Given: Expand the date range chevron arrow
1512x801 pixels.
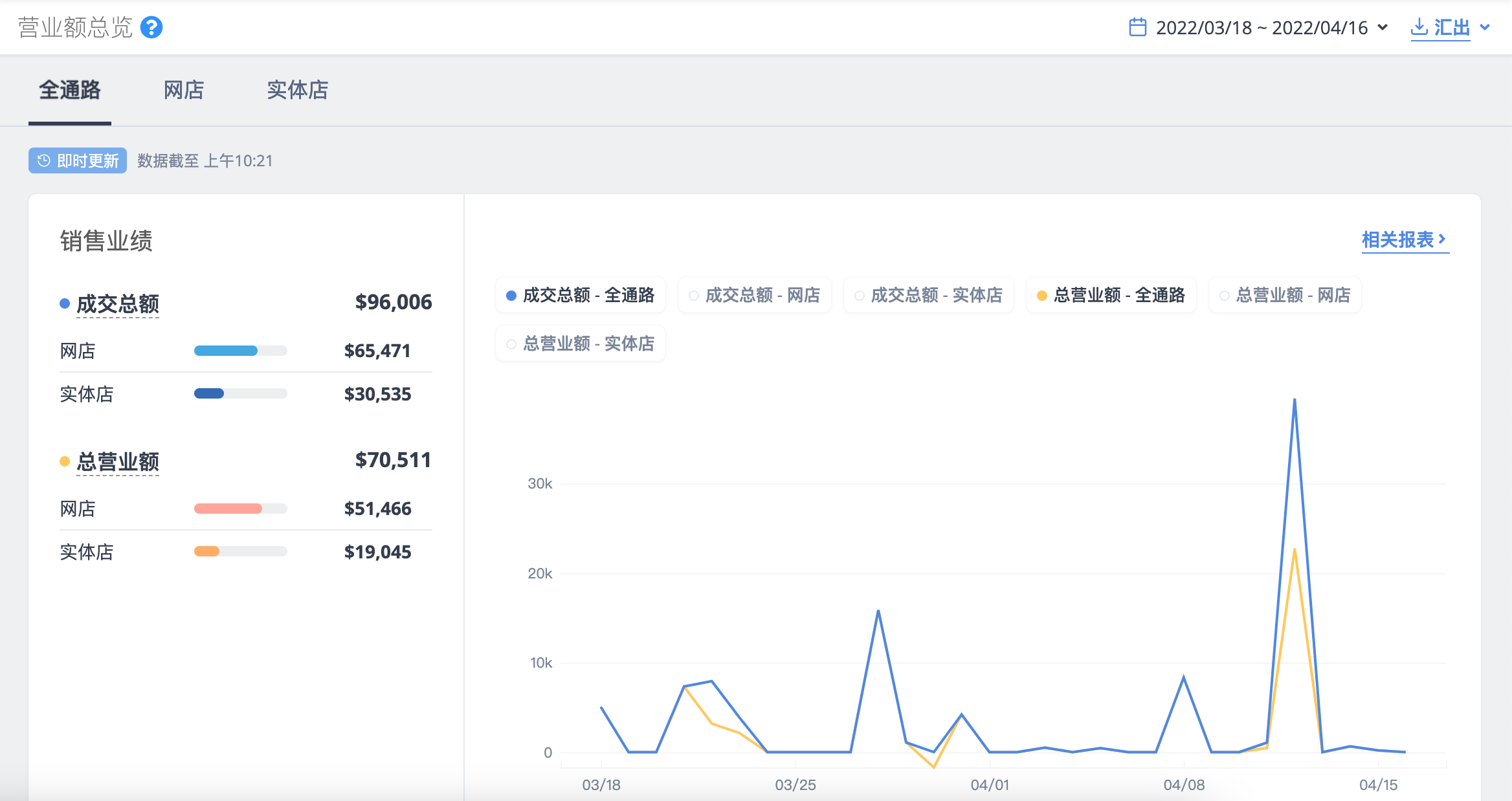Looking at the screenshot, I should pos(1383,27).
